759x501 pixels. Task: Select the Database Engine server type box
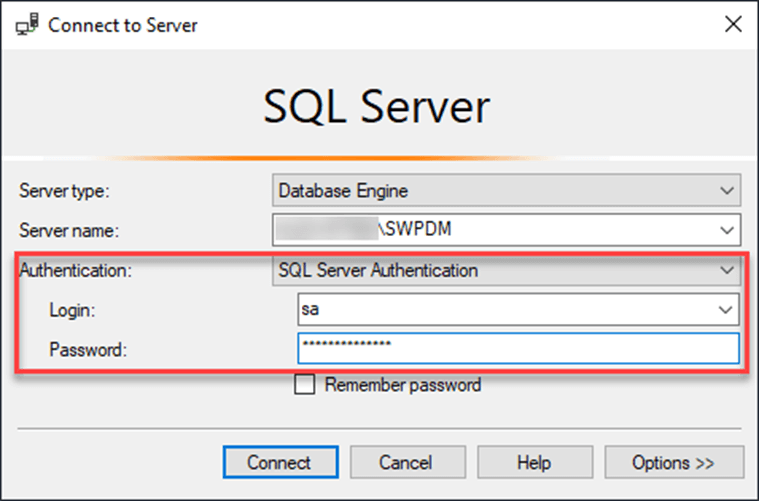tap(506, 191)
